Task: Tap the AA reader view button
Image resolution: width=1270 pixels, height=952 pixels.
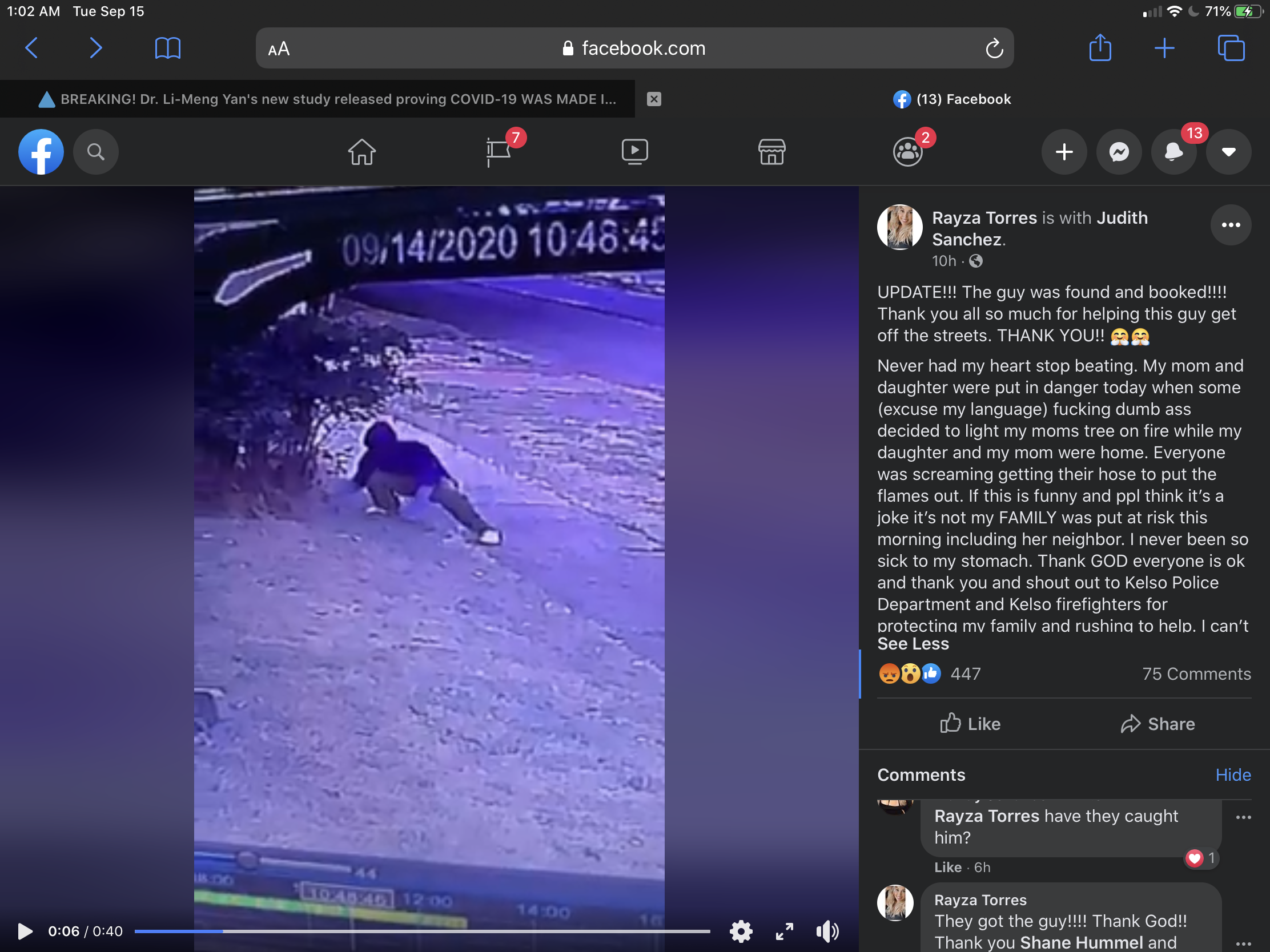Action: pos(279,49)
